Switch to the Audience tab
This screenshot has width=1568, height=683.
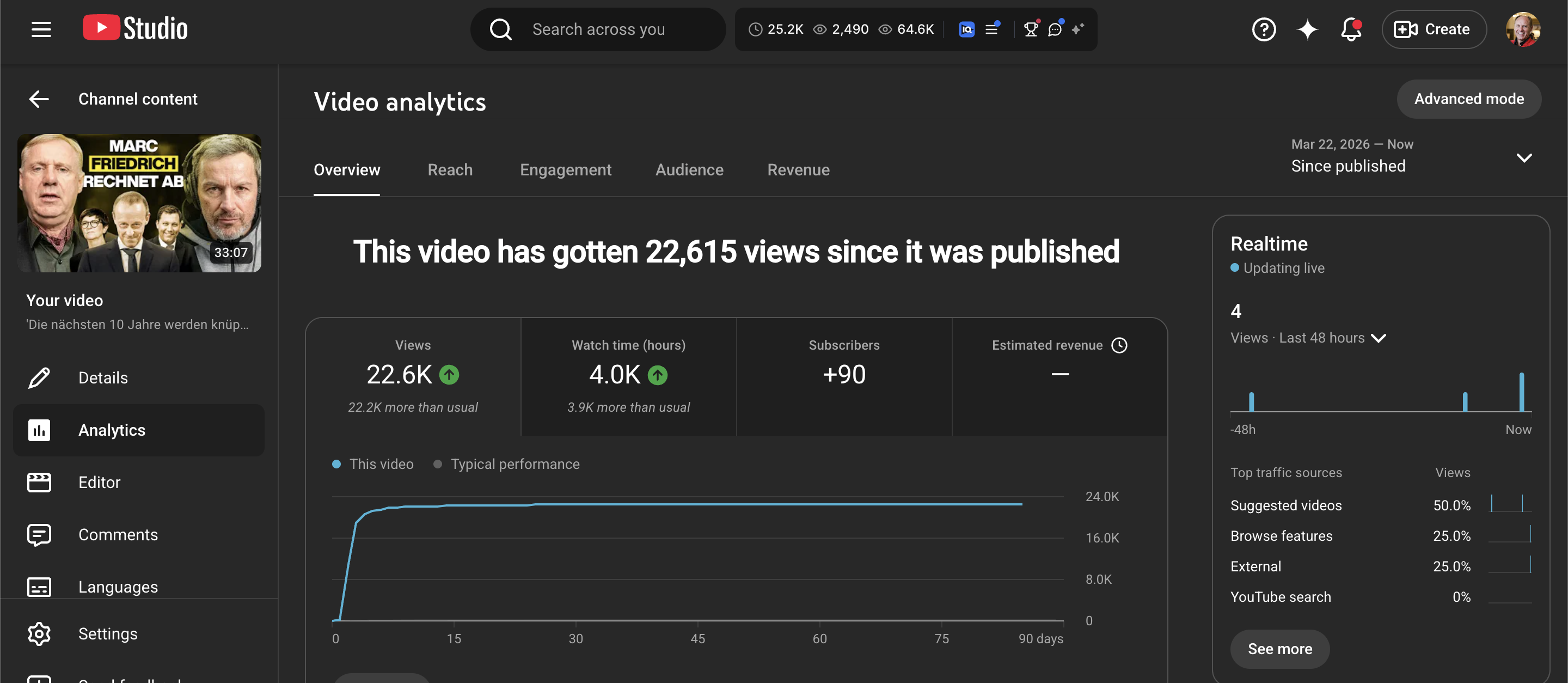(689, 170)
